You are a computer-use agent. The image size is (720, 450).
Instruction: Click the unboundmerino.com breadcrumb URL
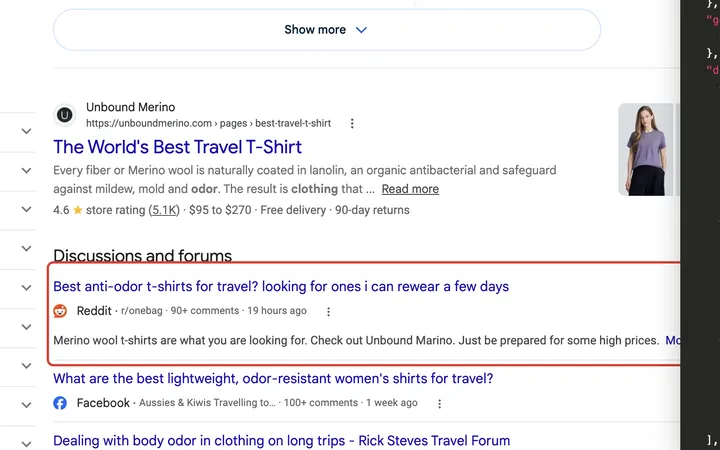(x=208, y=124)
